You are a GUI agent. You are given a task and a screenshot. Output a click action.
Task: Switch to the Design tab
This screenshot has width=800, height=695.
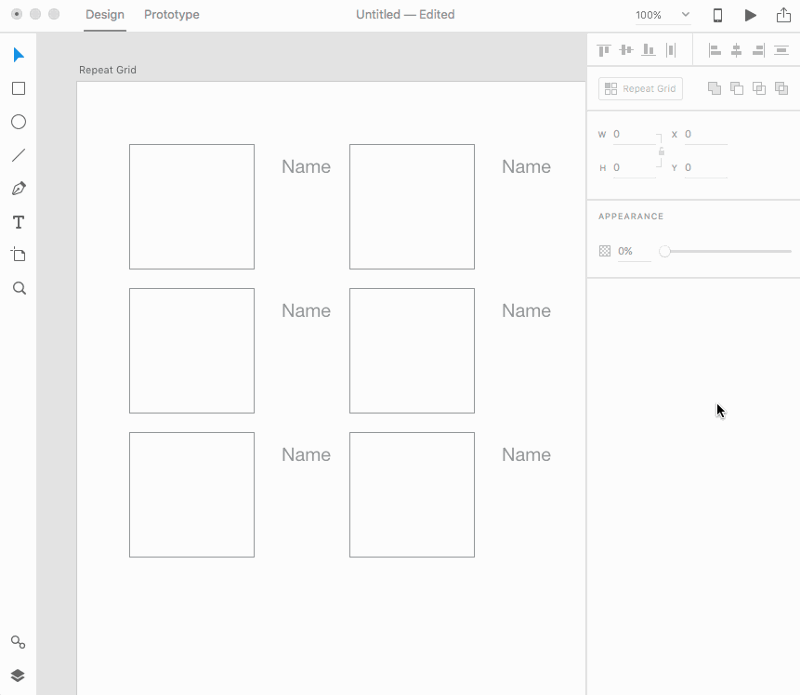click(105, 15)
